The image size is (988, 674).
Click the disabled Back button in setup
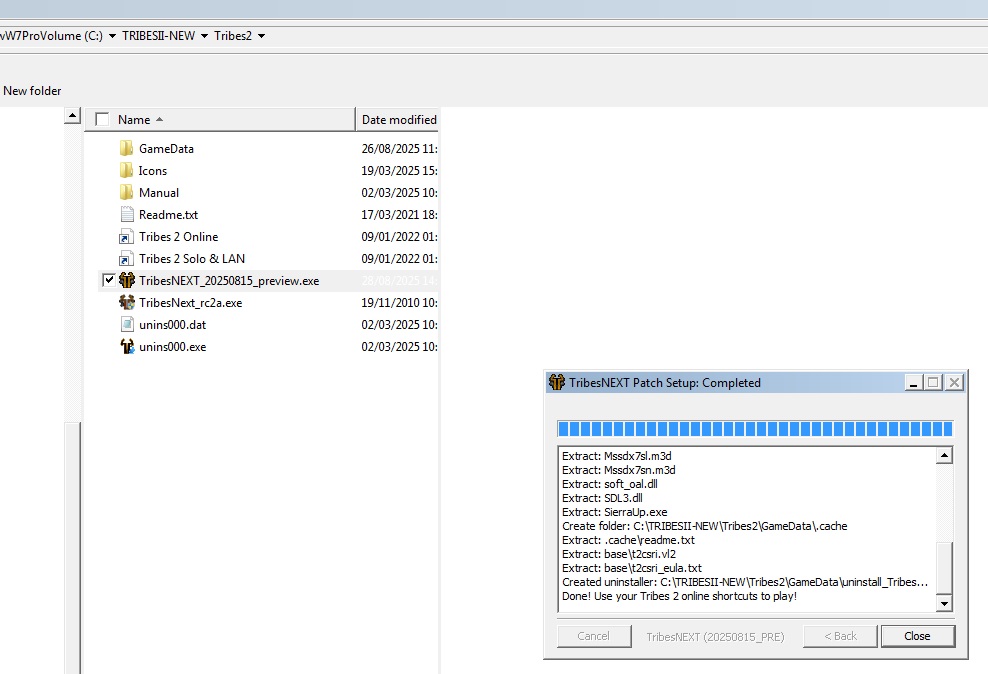coord(840,636)
